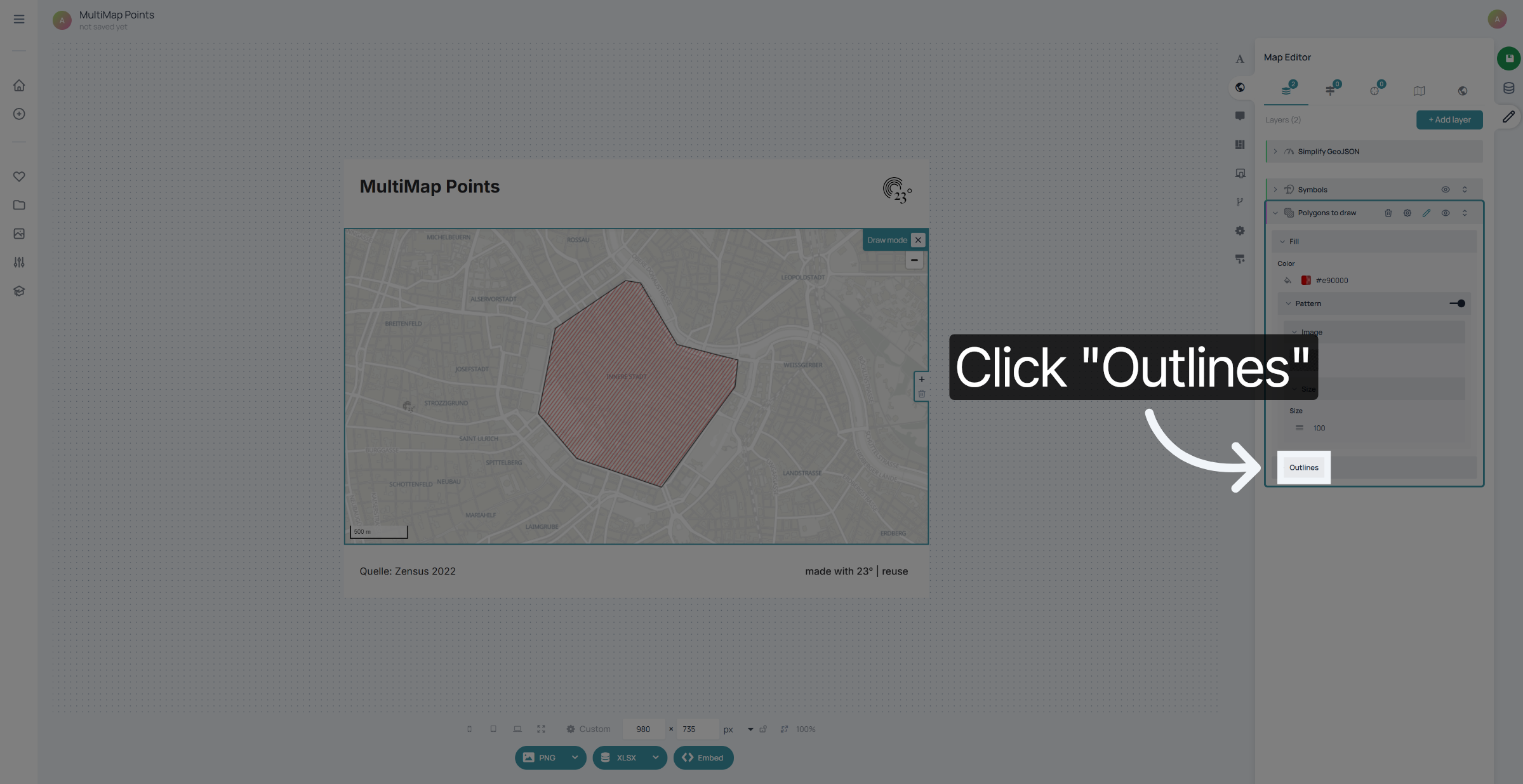Screen dimensions: 1523x784
Task: Click the pencil edit panel icon
Action: (x=1508, y=117)
